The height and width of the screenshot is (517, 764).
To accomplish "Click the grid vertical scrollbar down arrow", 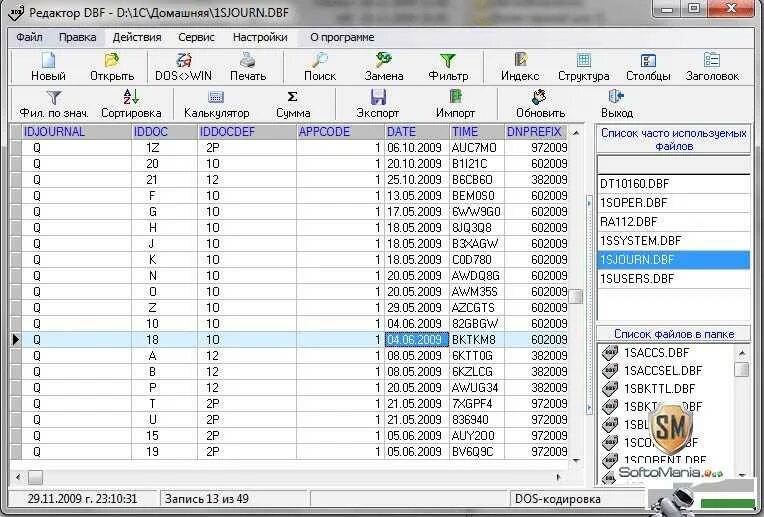I will click(x=576, y=460).
